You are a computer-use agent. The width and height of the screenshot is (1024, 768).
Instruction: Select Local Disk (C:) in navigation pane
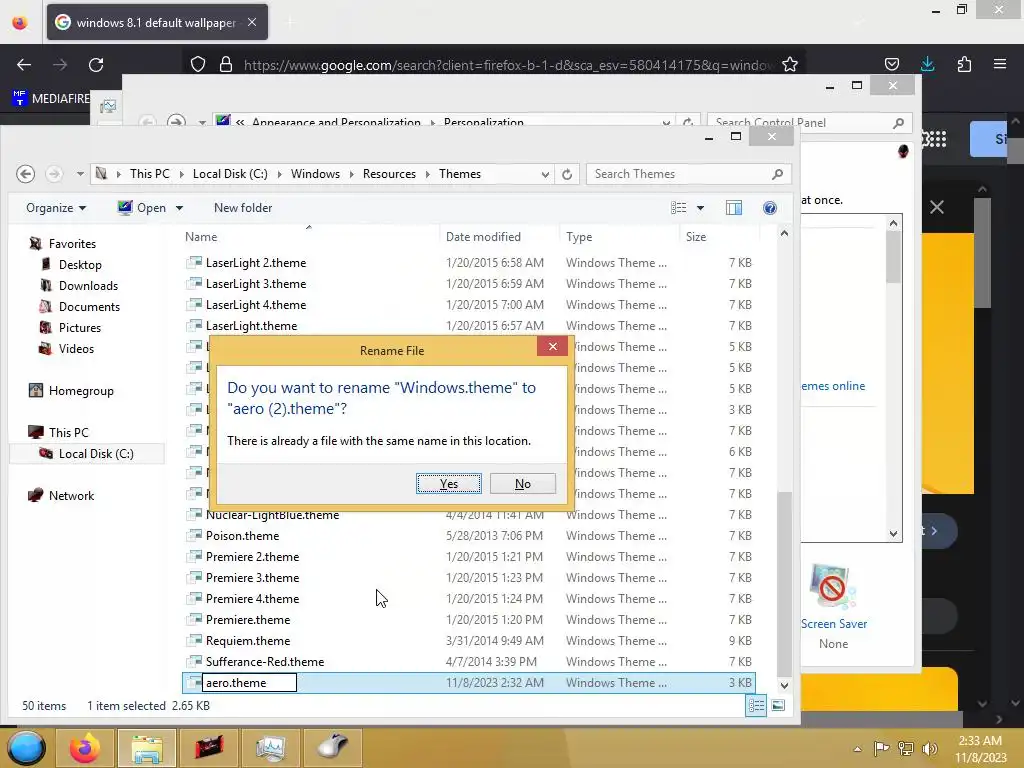[96, 453]
